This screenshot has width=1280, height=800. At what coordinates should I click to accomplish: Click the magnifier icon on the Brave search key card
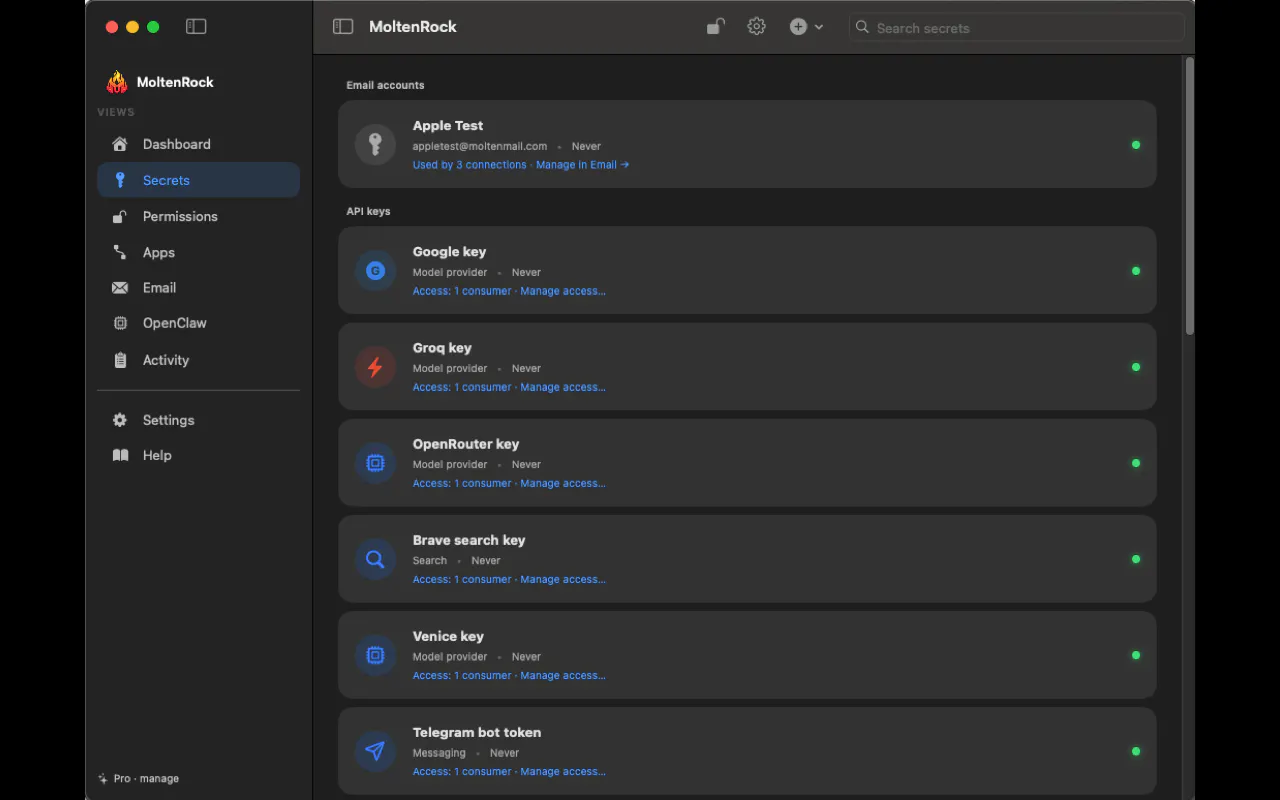(x=375, y=559)
